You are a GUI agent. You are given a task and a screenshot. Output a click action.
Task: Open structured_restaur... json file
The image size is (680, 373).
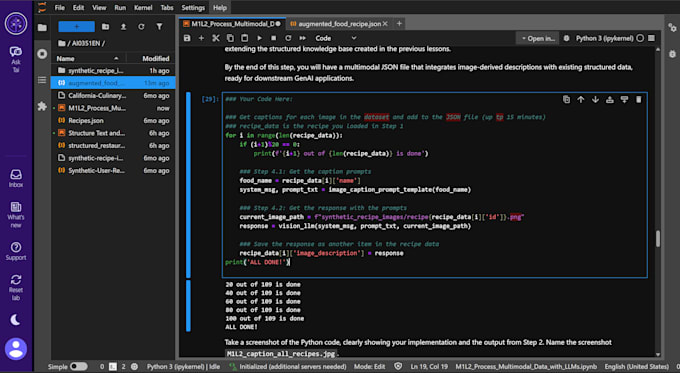113,146
